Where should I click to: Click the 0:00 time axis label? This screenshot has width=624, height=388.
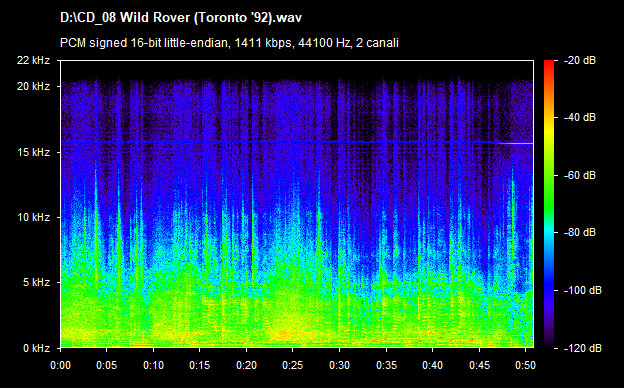point(60,365)
